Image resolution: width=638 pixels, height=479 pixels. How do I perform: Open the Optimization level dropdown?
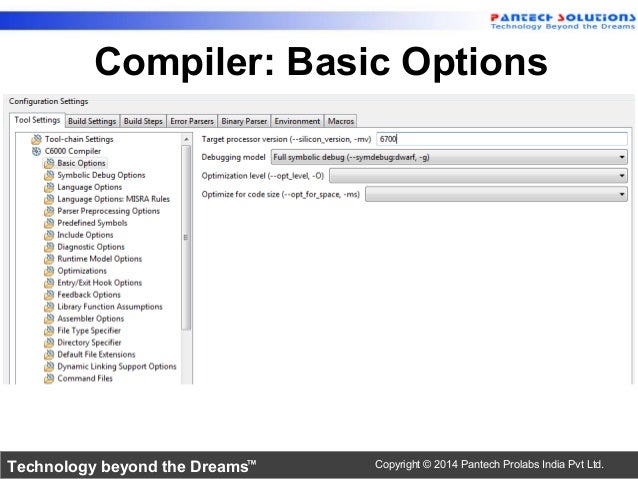pyautogui.click(x=478, y=176)
